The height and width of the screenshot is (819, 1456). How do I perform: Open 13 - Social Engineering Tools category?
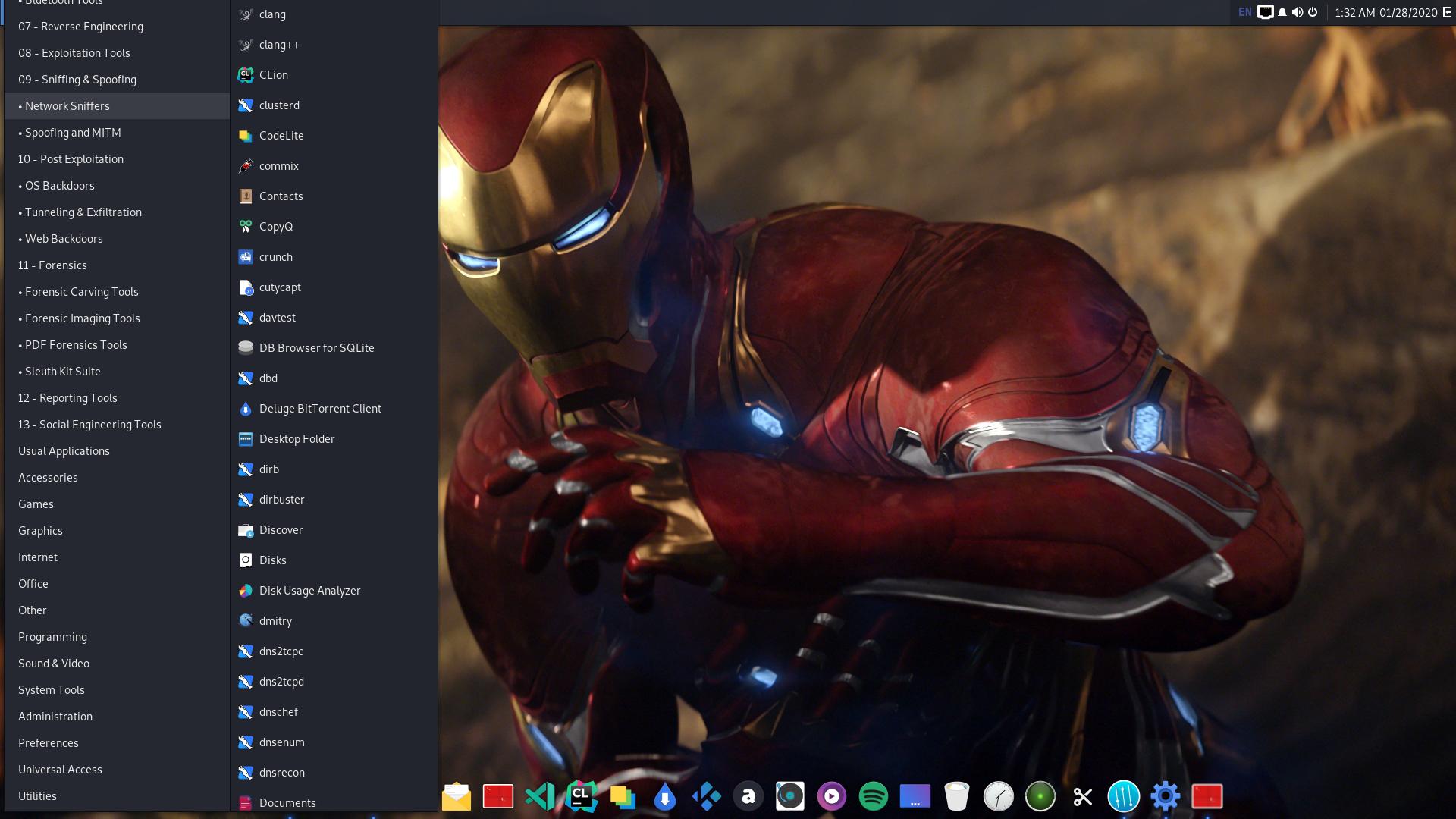pos(117,425)
